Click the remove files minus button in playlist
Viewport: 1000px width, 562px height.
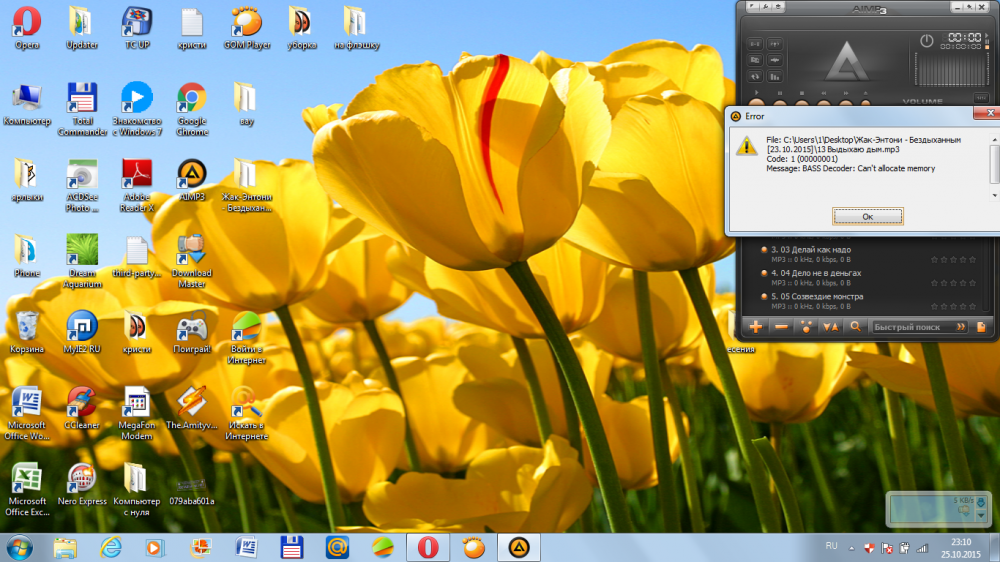(781, 326)
